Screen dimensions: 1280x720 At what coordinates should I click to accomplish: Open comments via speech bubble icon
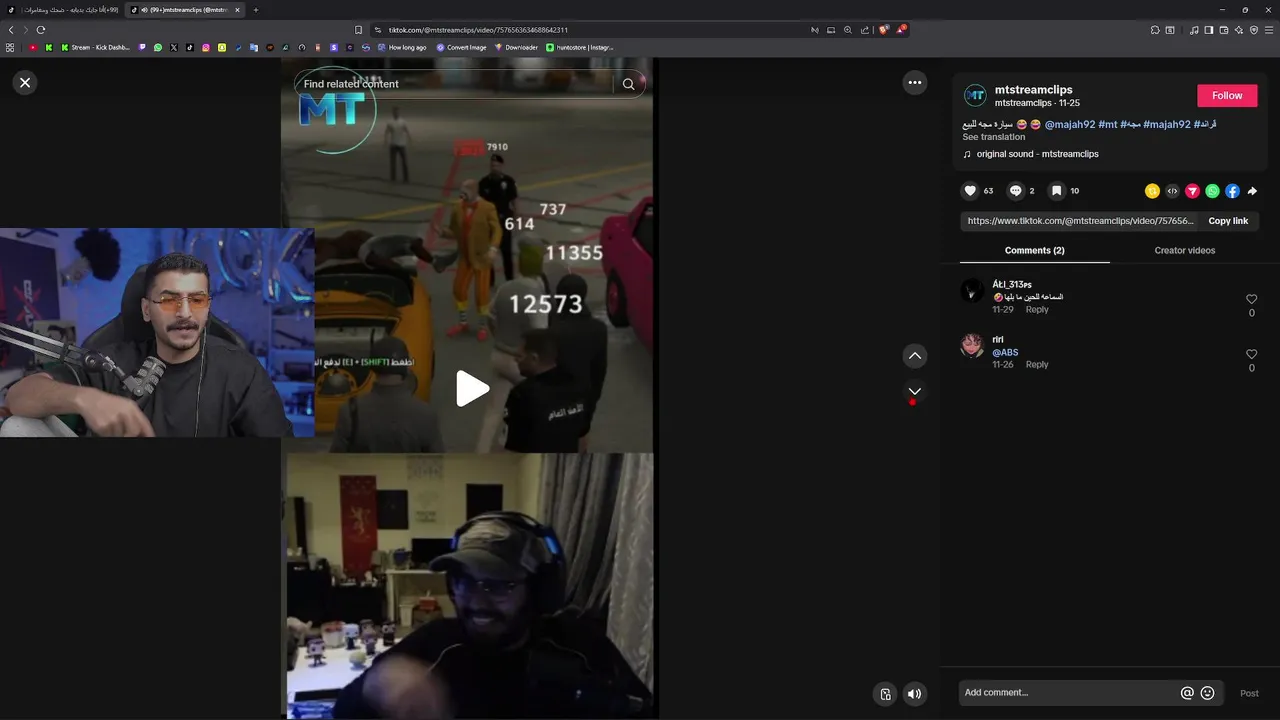(x=1016, y=191)
